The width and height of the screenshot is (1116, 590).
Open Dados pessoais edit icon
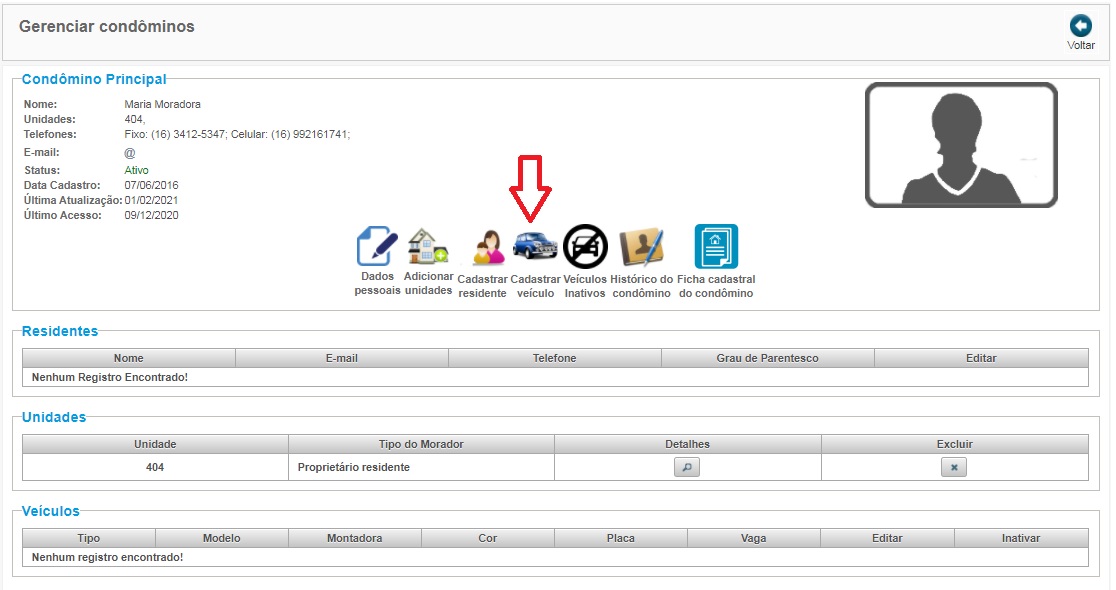click(x=377, y=246)
